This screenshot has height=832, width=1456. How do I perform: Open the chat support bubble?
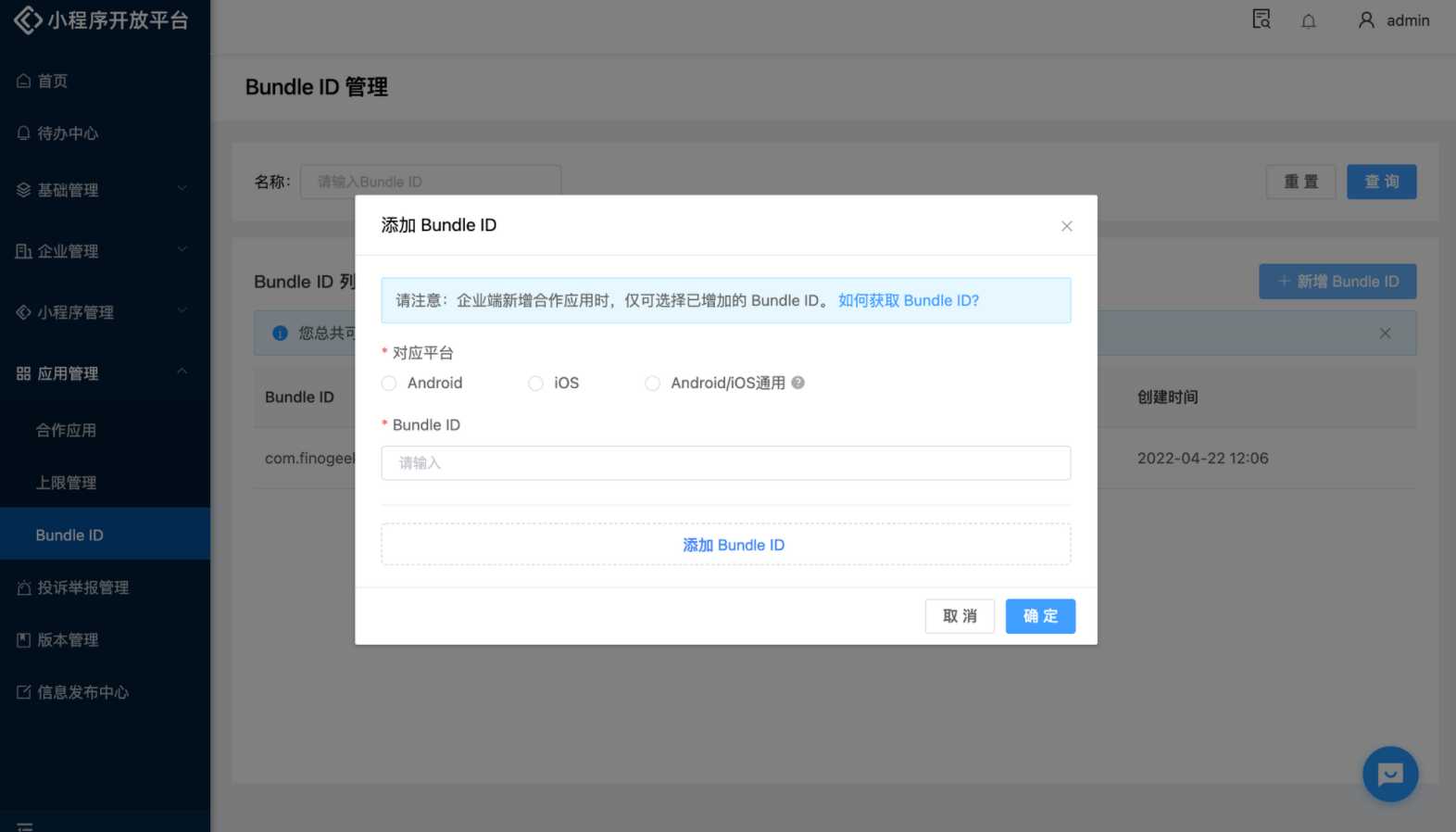1390,774
